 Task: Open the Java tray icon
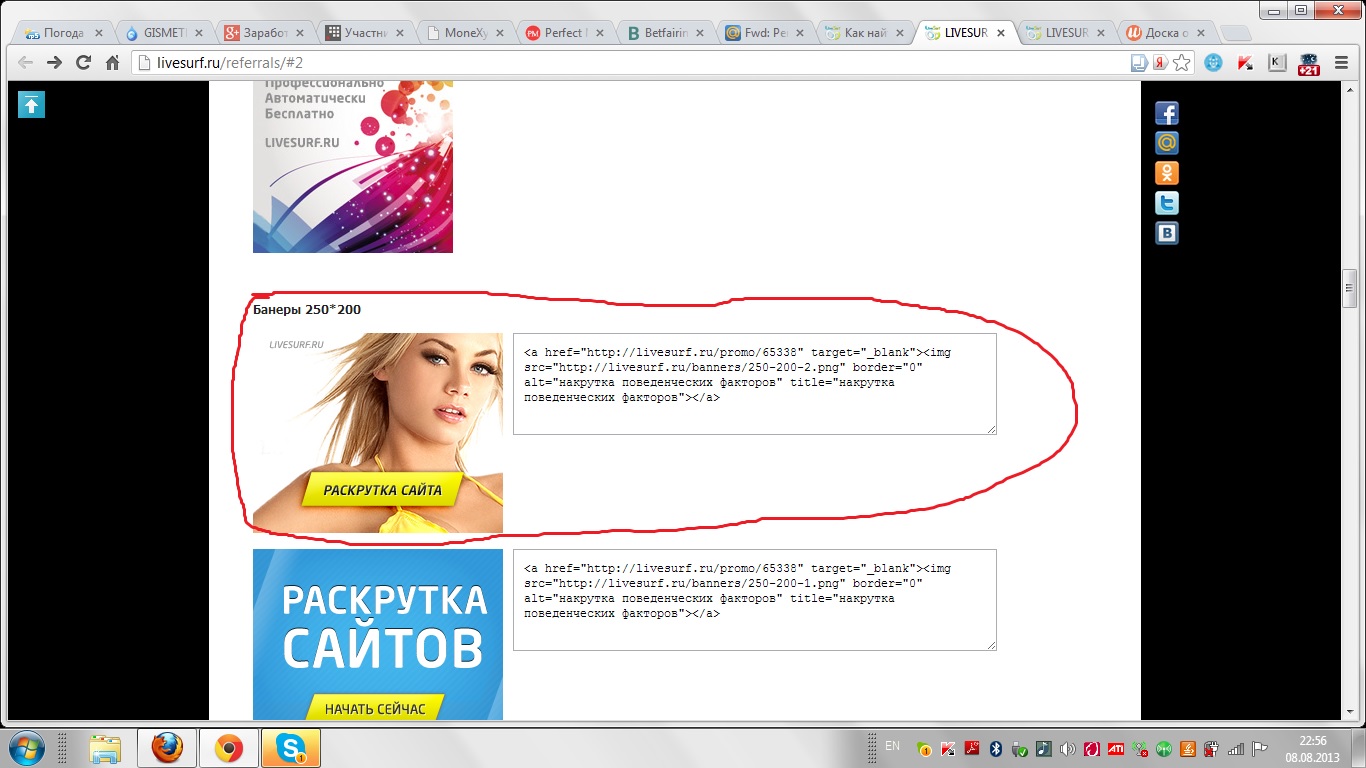1189,749
